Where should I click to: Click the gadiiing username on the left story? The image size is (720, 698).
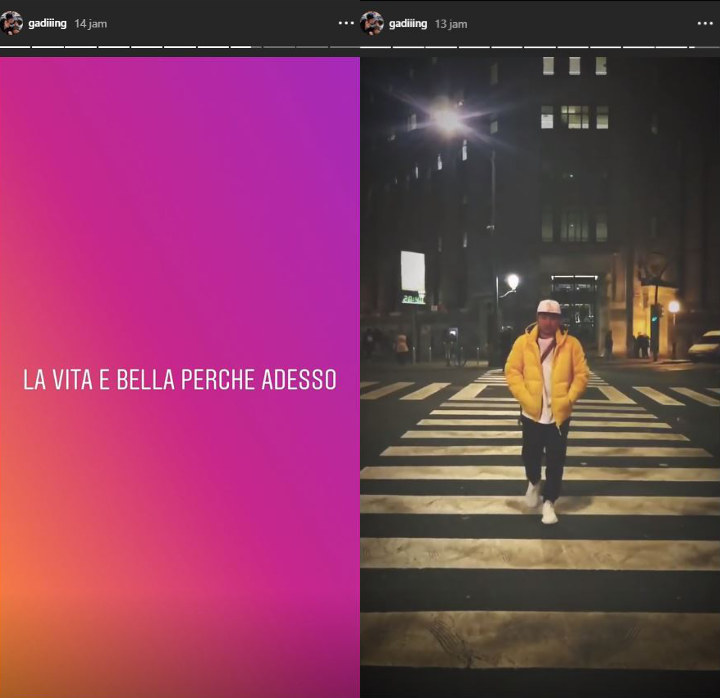click(x=48, y=23)
